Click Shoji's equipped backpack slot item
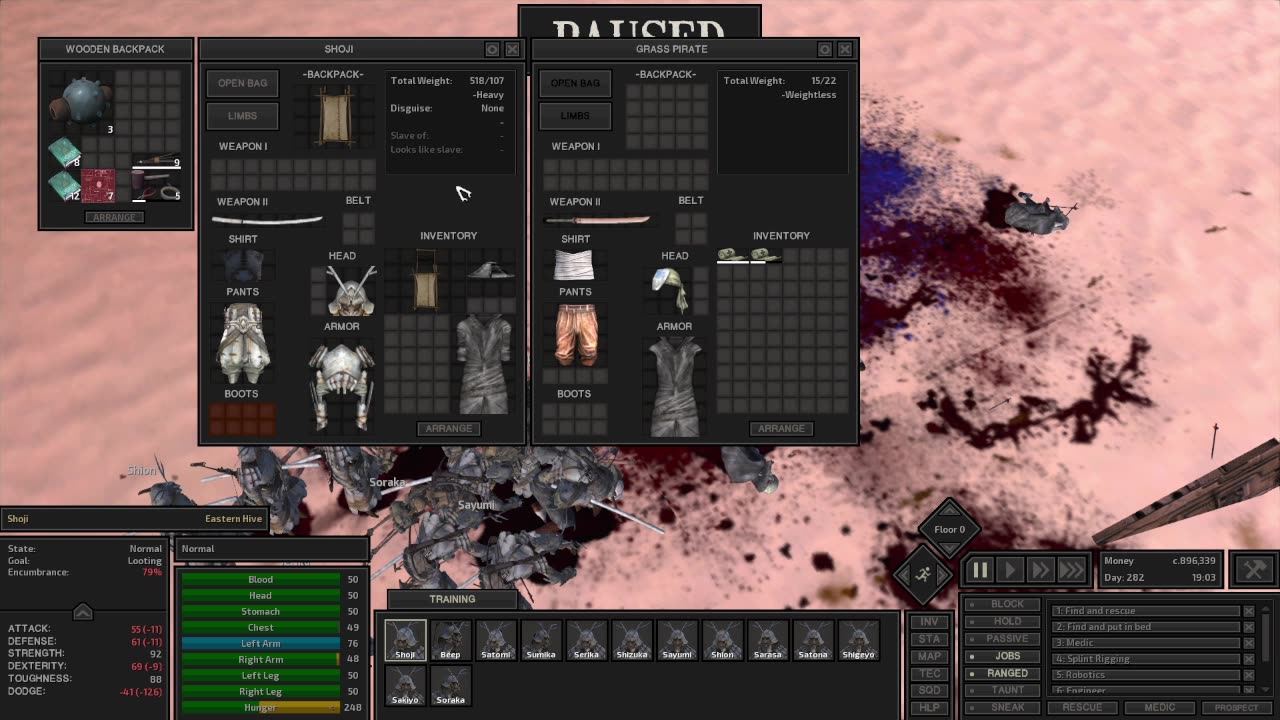Screen dimensions: 1280x720 335,116
